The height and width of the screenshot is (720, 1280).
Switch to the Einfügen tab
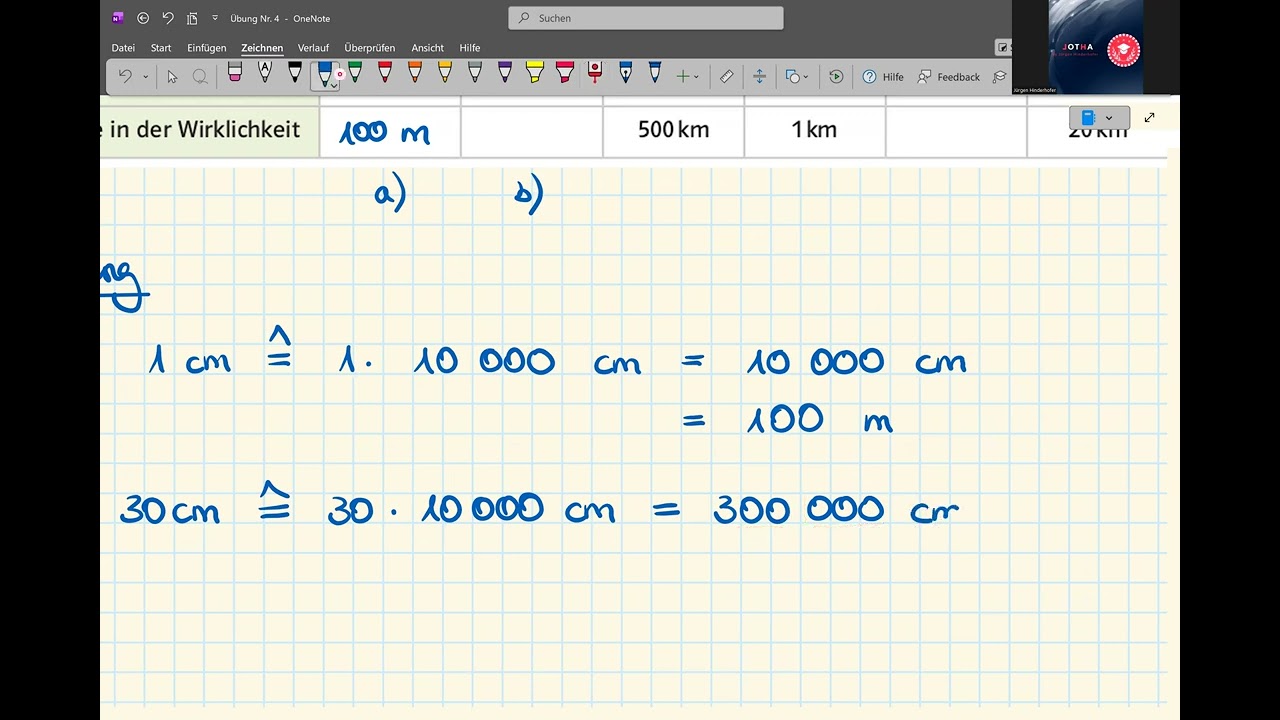(207, 48)
